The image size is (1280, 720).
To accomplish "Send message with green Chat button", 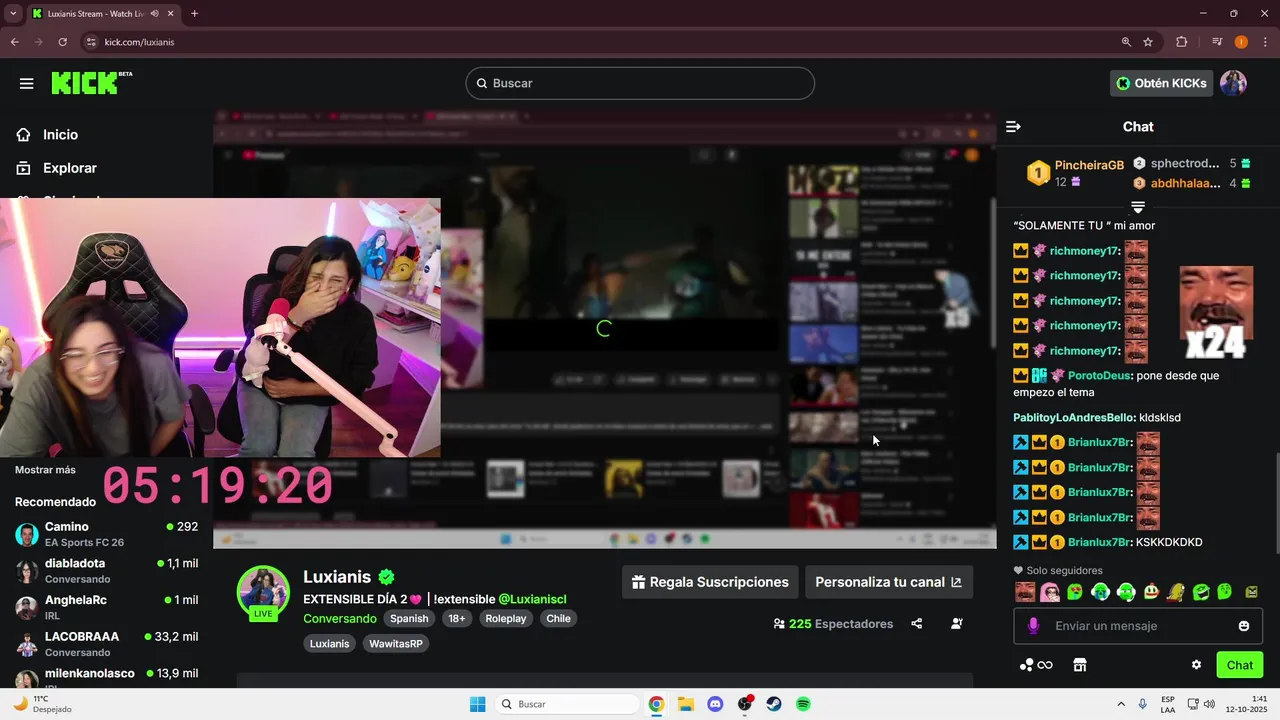I will pyautogui.click(x=1240, y=665).
